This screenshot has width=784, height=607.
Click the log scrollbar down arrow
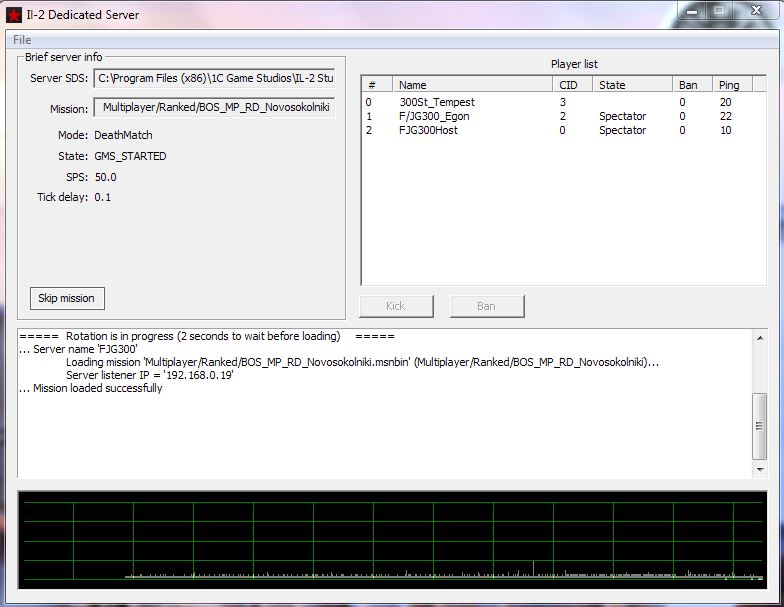click(760, 470)
